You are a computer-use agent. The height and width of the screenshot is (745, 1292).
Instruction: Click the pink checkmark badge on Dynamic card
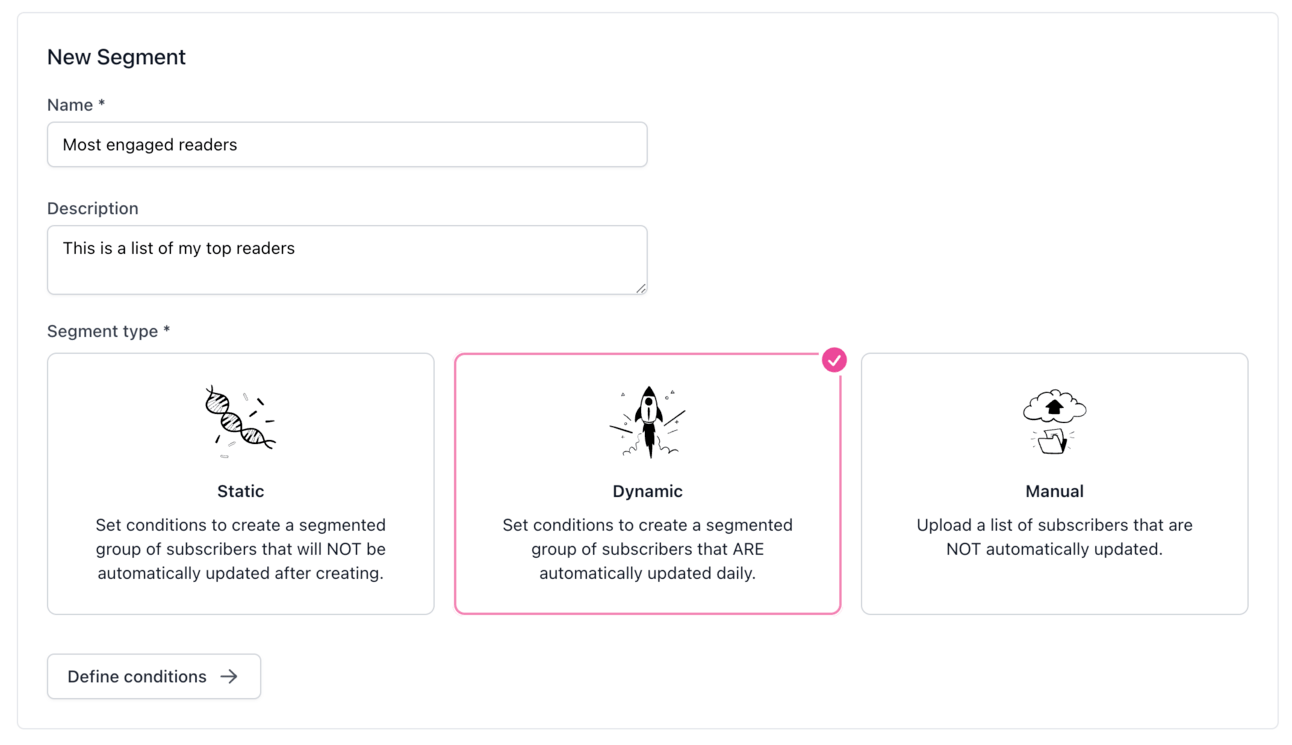click(834, 360)
